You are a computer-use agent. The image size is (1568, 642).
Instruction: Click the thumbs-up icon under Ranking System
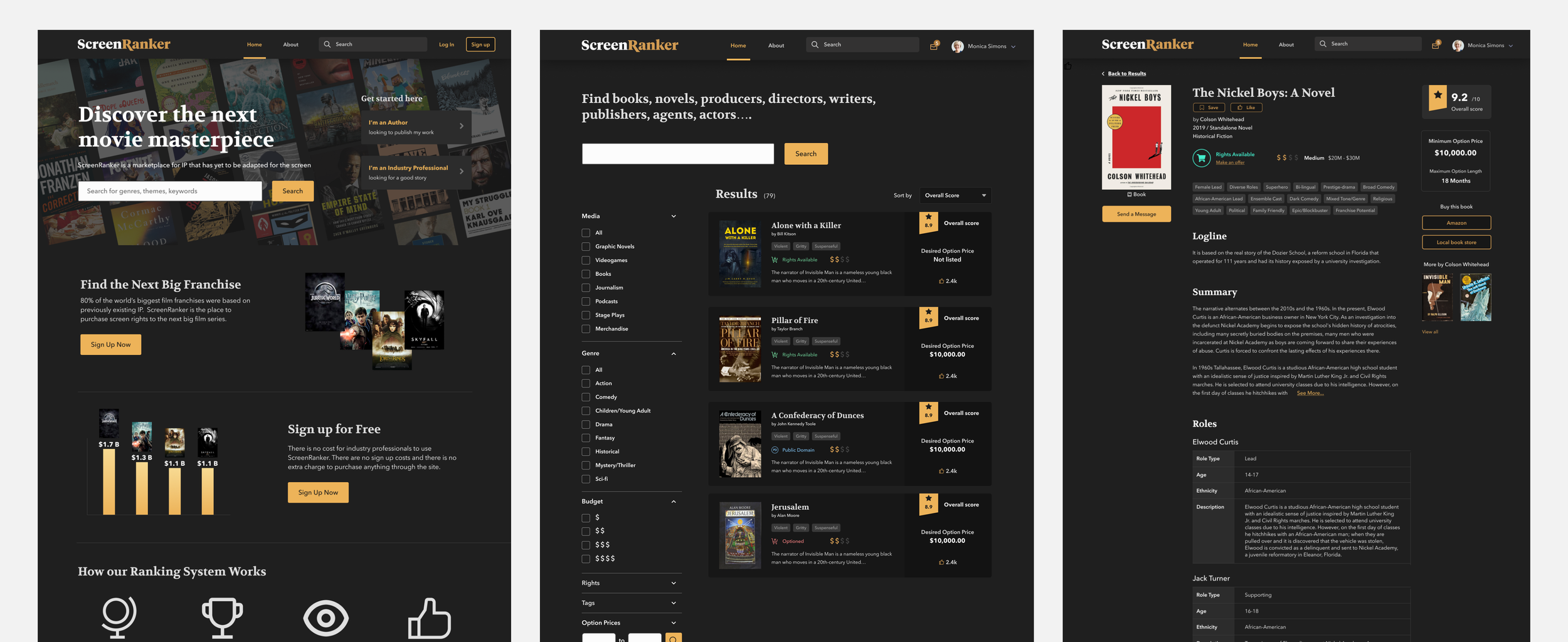click(430, 618)
